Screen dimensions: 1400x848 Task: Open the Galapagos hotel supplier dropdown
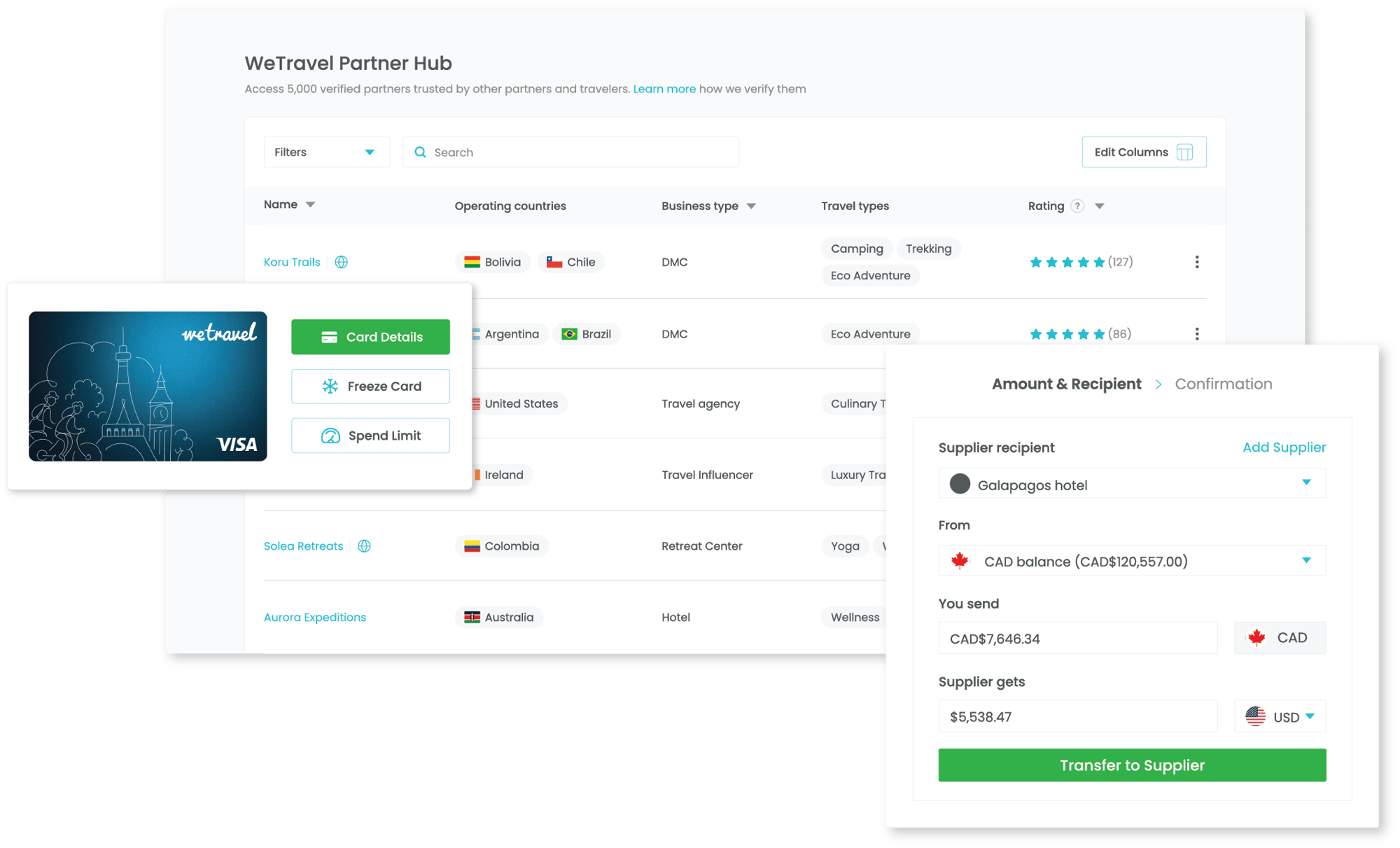pos(1132,484)
